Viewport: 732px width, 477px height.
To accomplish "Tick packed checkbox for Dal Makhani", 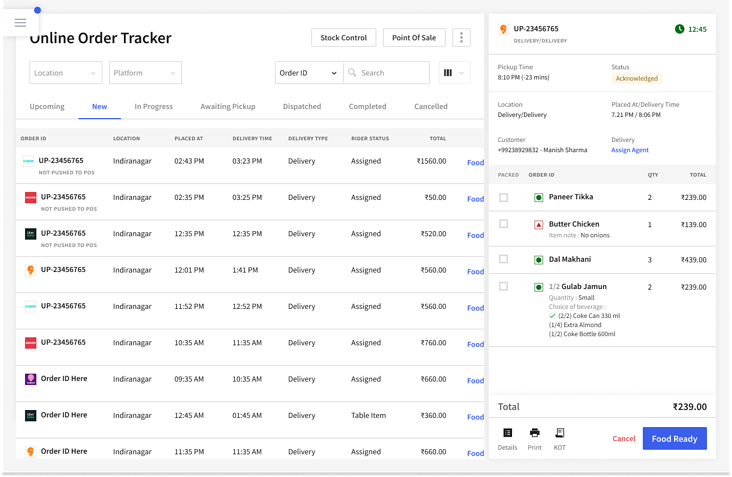I will [503, 259].
